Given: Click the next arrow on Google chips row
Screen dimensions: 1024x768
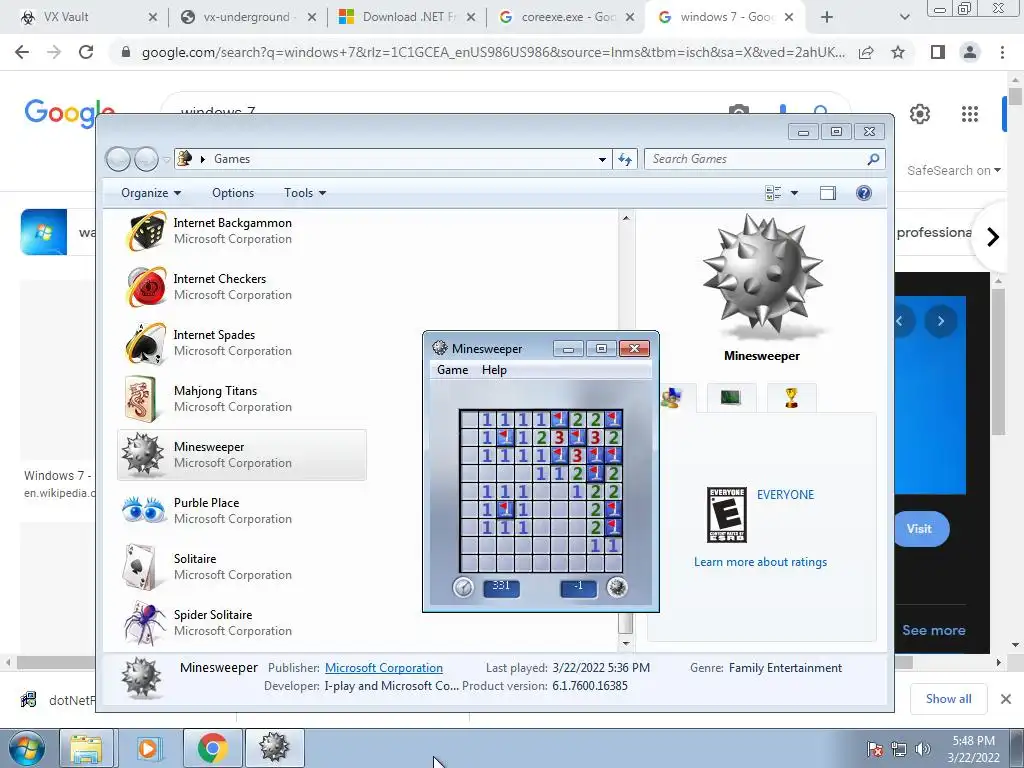Looking at the screenshot, I should pyautogui.click(x=993, y=236).
